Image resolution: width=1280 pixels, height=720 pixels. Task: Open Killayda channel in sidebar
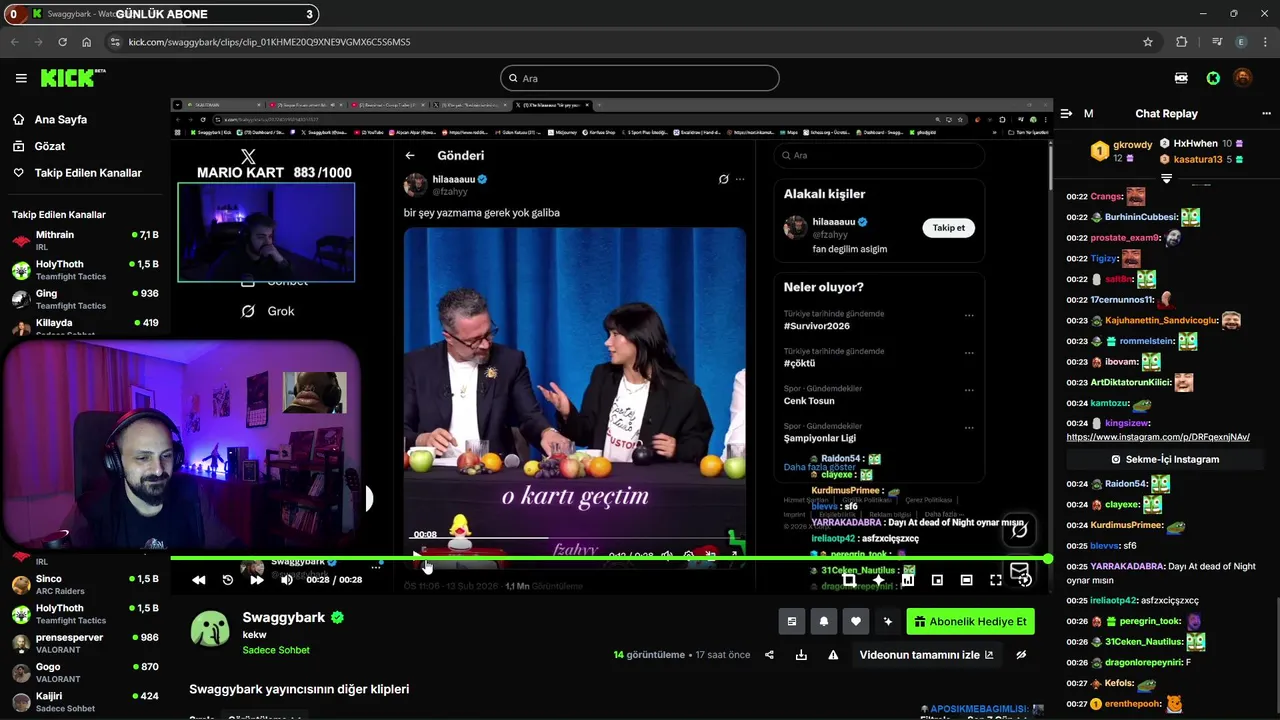[x=85, y=326]
